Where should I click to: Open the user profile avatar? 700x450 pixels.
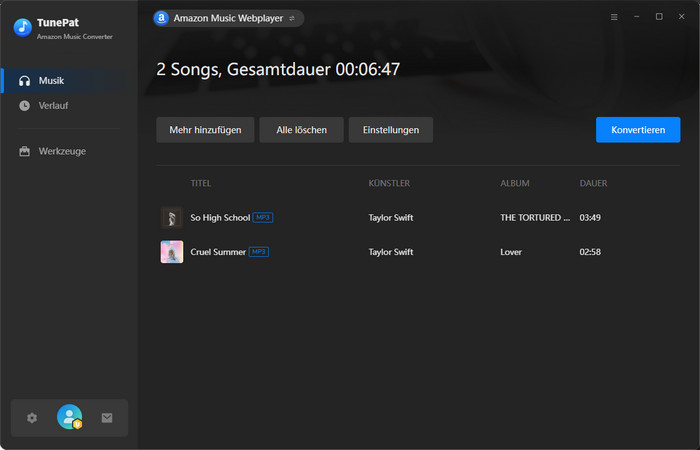pos(69,417)
